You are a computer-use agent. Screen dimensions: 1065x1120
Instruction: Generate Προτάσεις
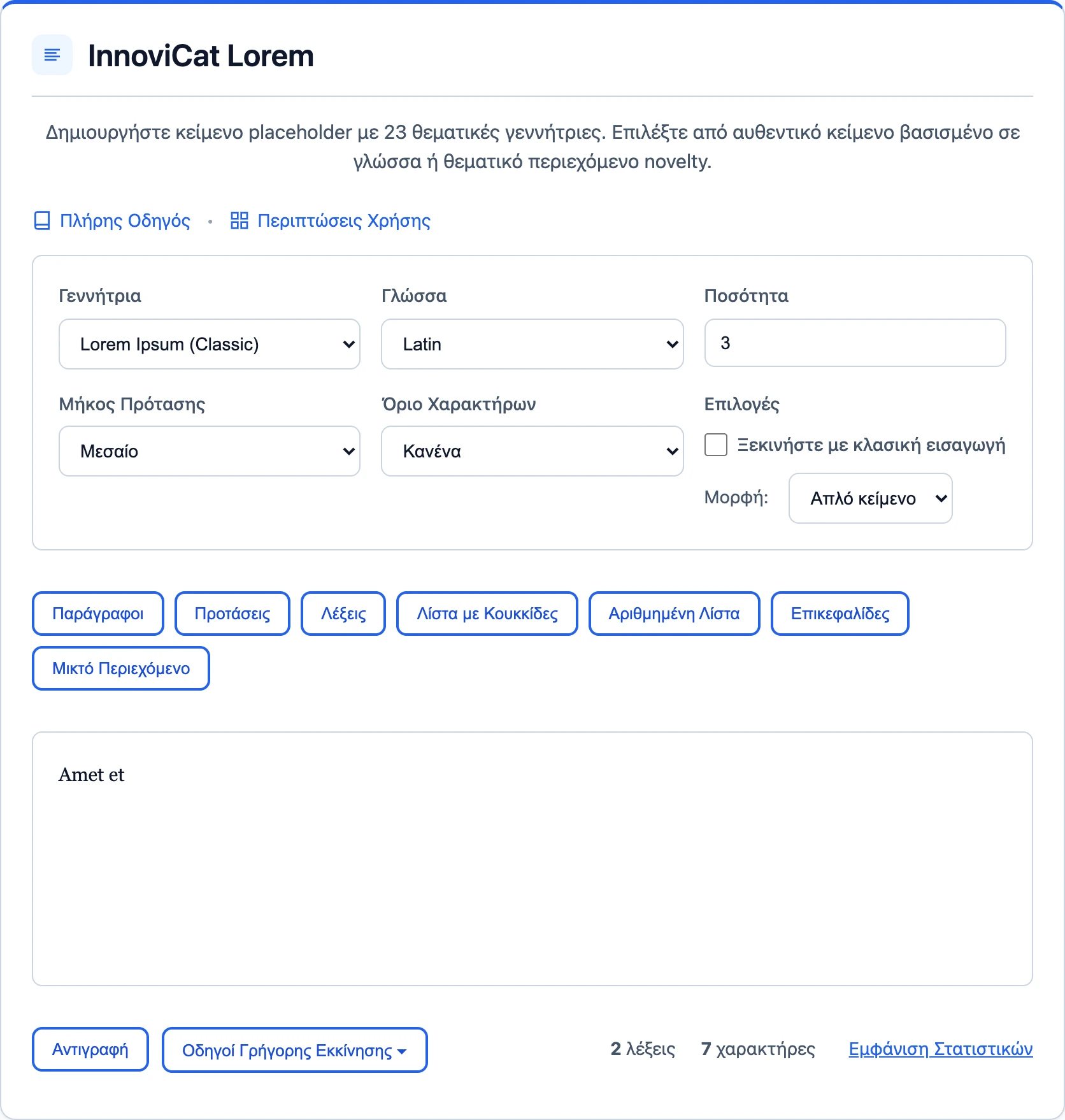[x=232, y=614]
